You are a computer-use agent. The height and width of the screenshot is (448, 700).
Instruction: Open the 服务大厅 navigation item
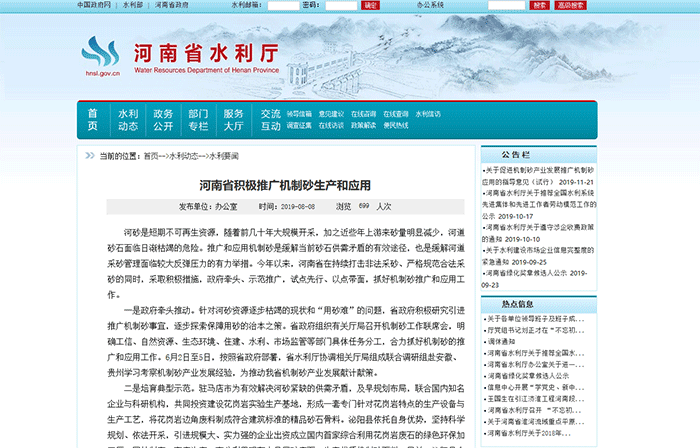coord(233,120)
